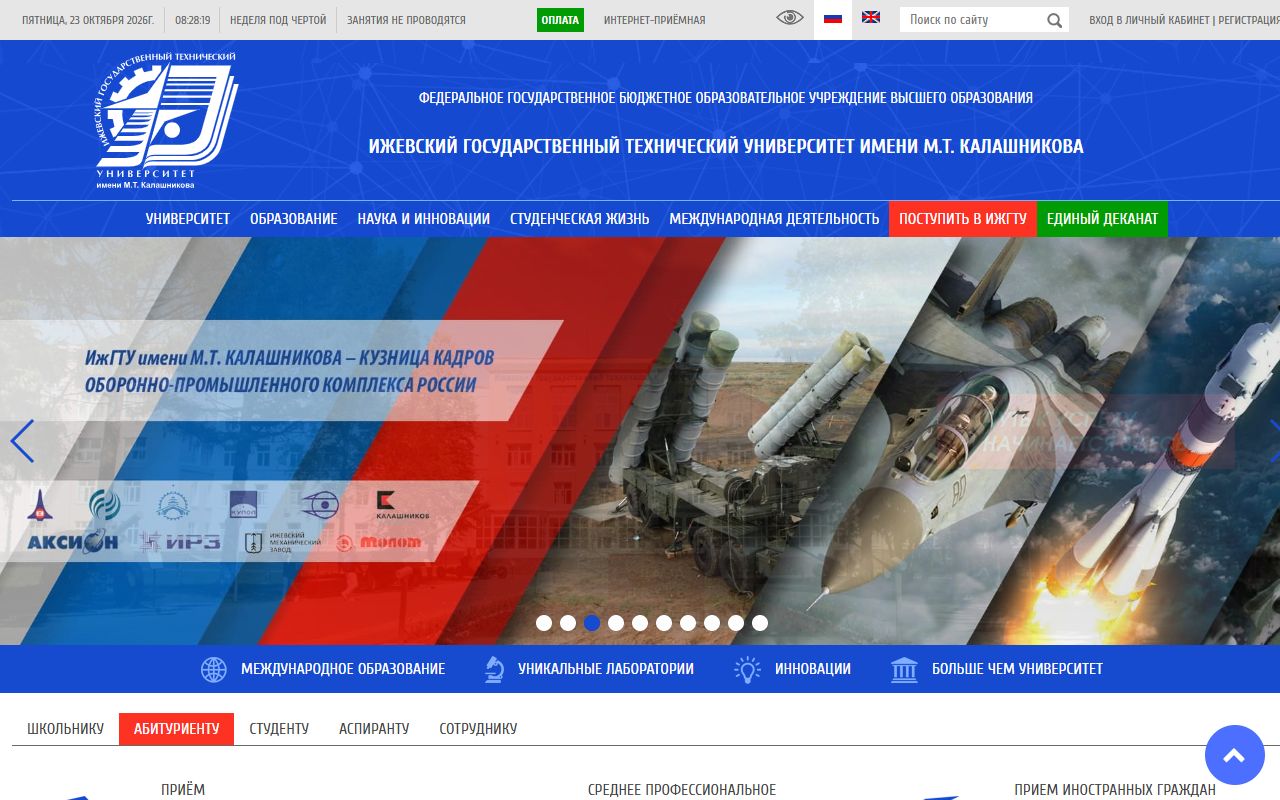The width and height of the screenshot is (1280, 800).
Task: Switch to the АСПИРАНТУ tab
Action: (x=374, y=729)
